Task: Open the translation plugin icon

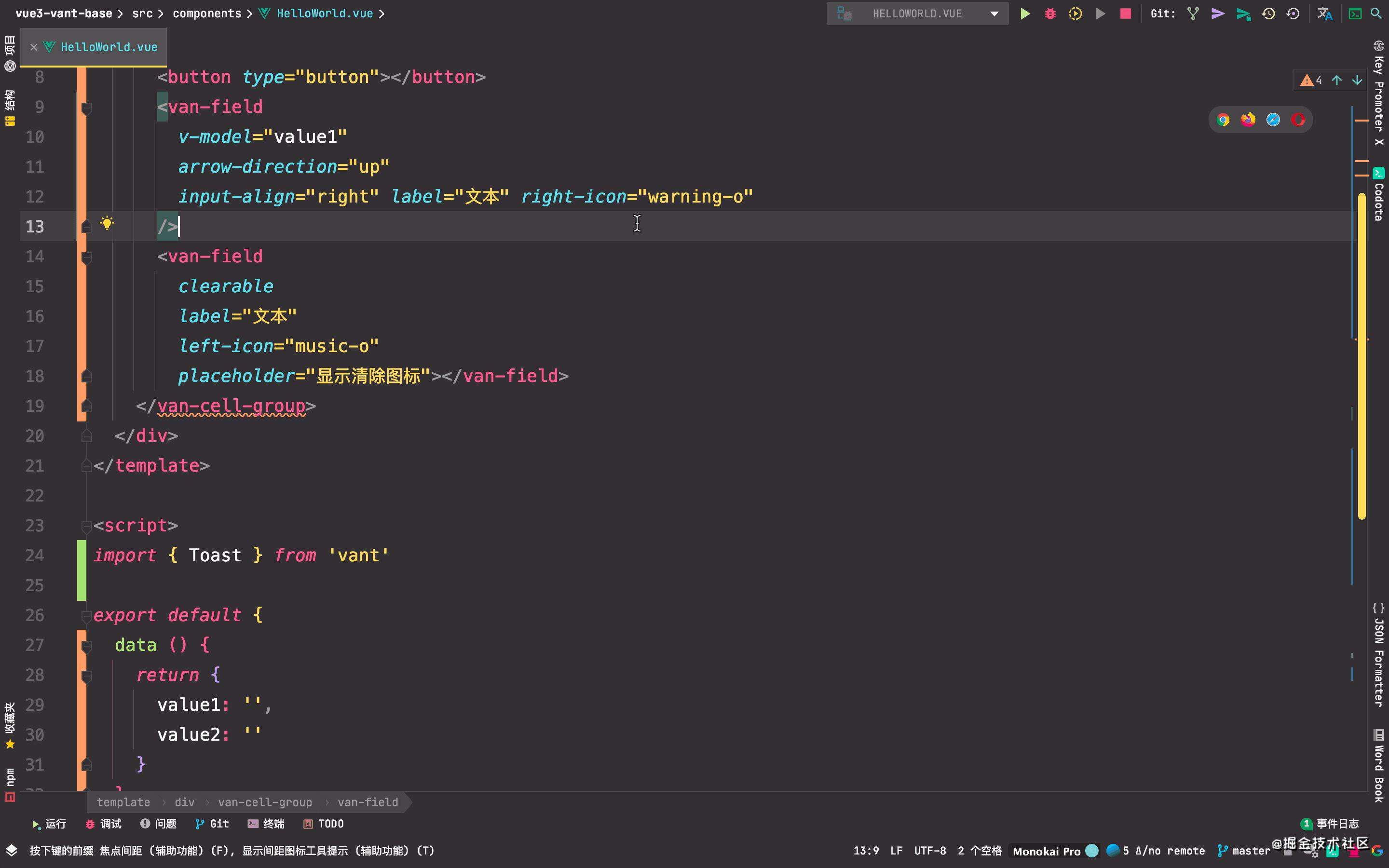Action: tap(1325, 13)
